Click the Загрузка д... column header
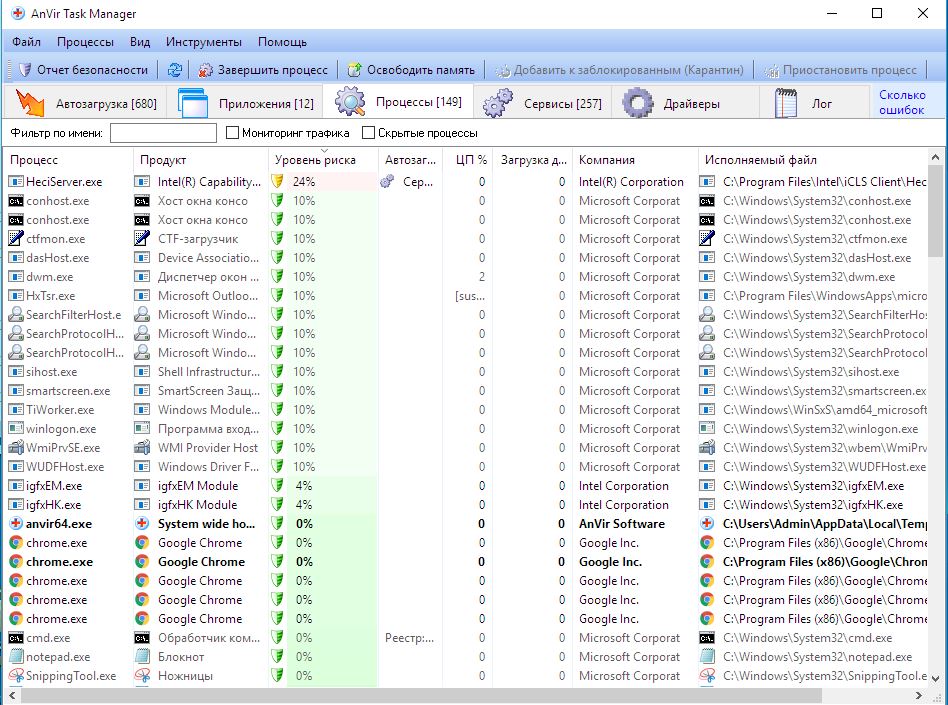The image size is (948, 705). click(x=533, y=160)
